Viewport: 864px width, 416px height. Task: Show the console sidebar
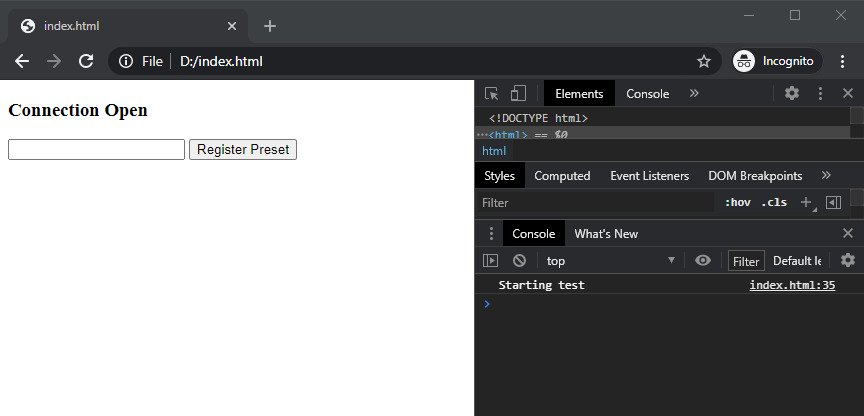(x=490, y=261)
